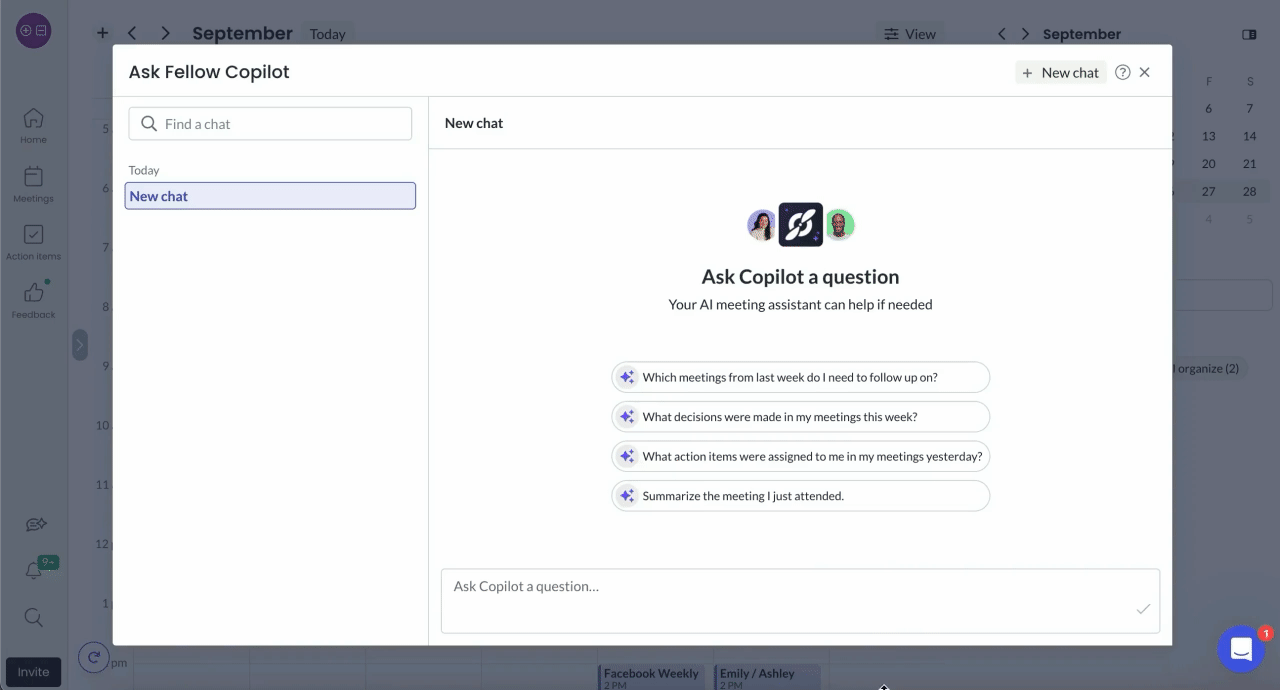Click the Fellow workspace logo at top left
The width and height of the screenshot is (1280, 690).
coord(33,31)
